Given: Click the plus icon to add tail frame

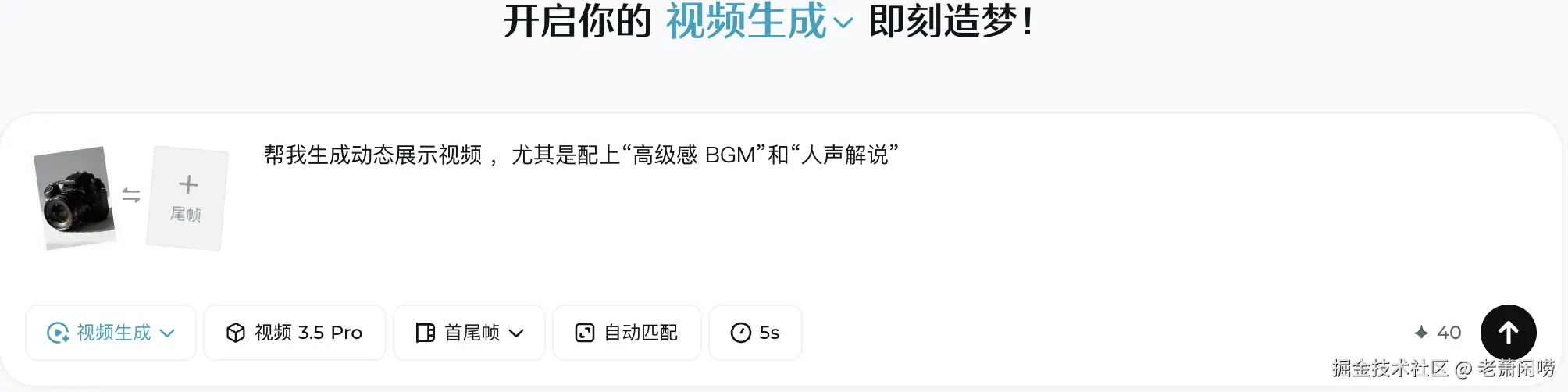Looking at the screenshot, I should (x=188, y=184).
